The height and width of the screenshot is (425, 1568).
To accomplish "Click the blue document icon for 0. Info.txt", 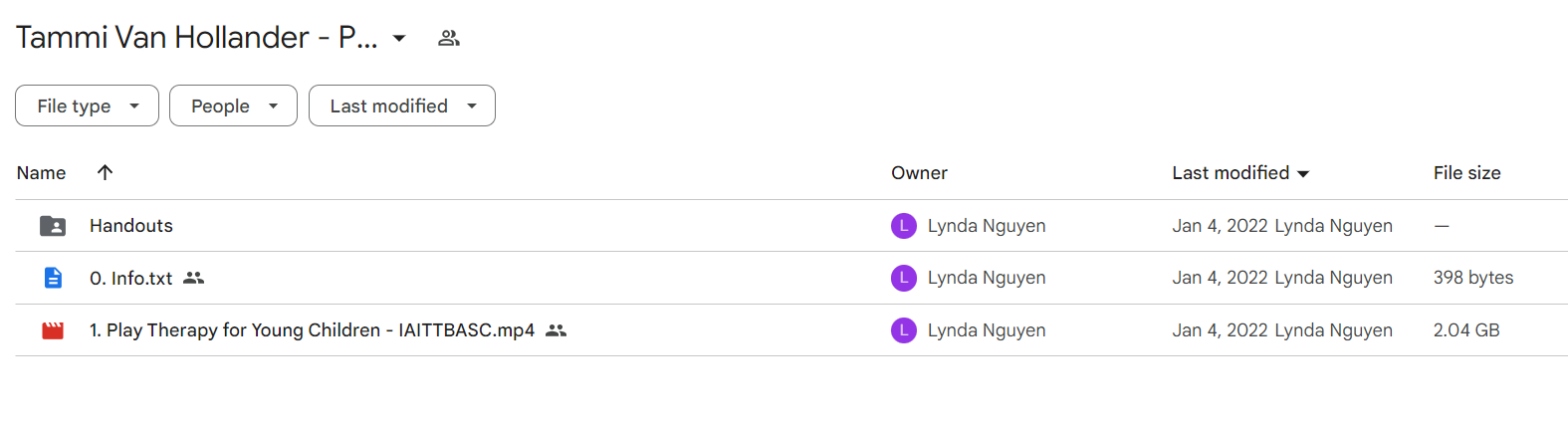I will [x=53, y=278].
